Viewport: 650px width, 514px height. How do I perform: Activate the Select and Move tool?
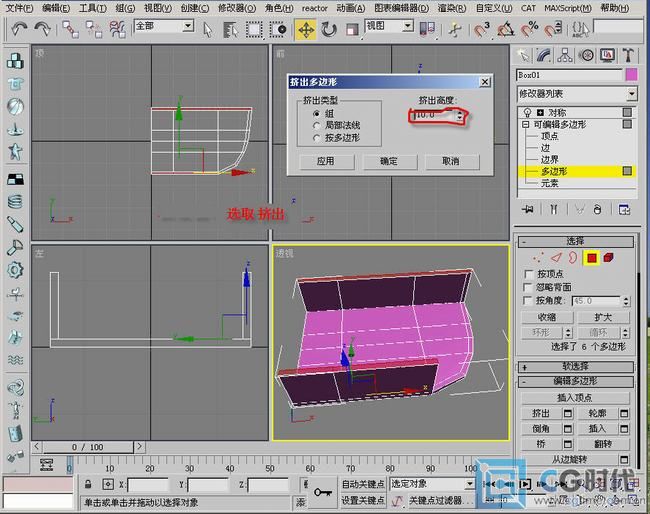306,30
